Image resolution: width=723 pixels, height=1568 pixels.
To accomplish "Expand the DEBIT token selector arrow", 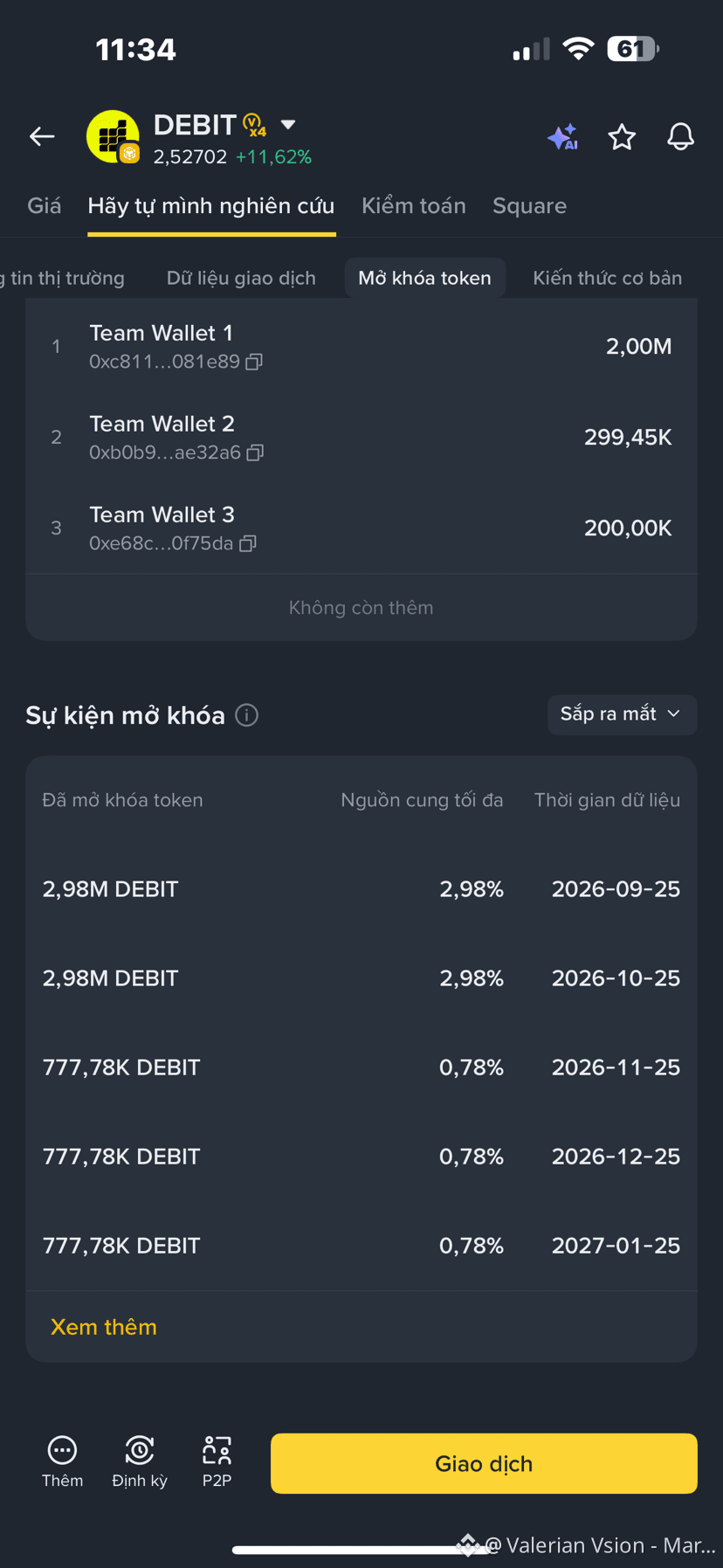I will click(288, 125).
